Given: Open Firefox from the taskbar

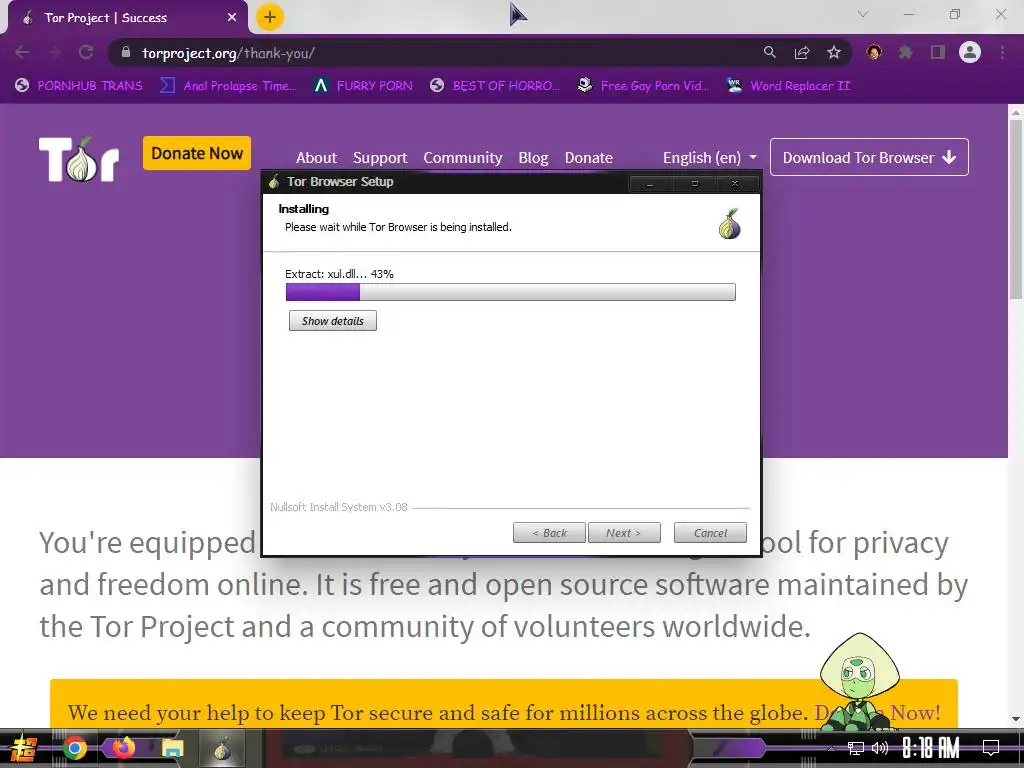Looking at the screenshot, I should (x=123, y=748).
